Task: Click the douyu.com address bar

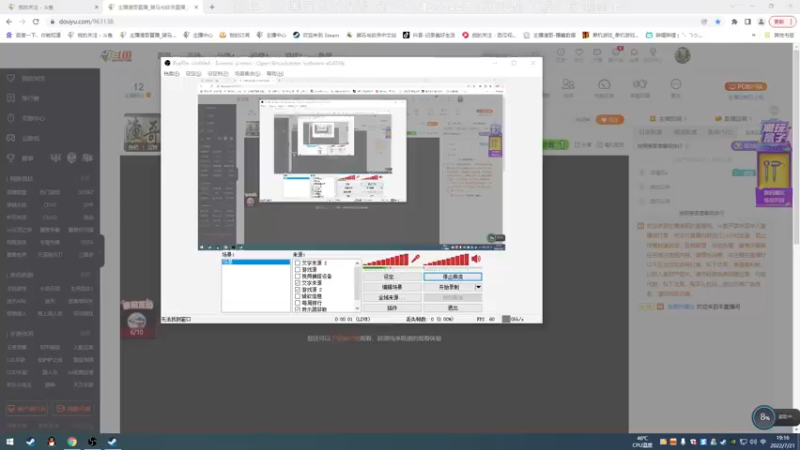Action: tap(372, 21)
